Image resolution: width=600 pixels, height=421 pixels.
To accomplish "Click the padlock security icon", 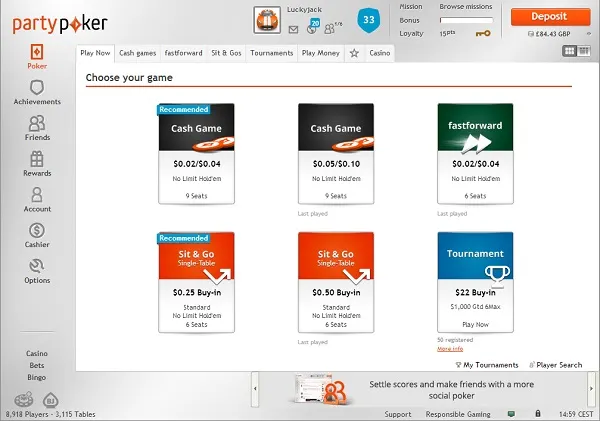I will [x=538, y=413].
